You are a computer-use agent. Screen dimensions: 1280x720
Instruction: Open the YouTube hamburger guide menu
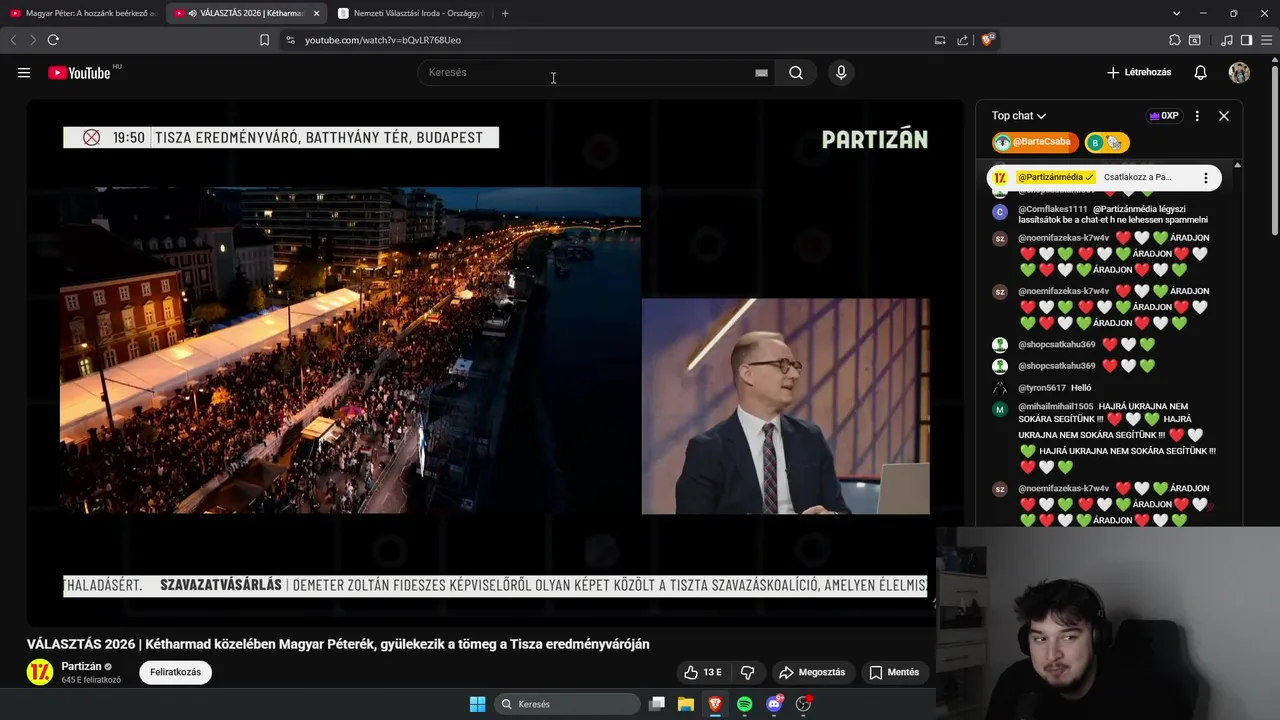point(24,72)
